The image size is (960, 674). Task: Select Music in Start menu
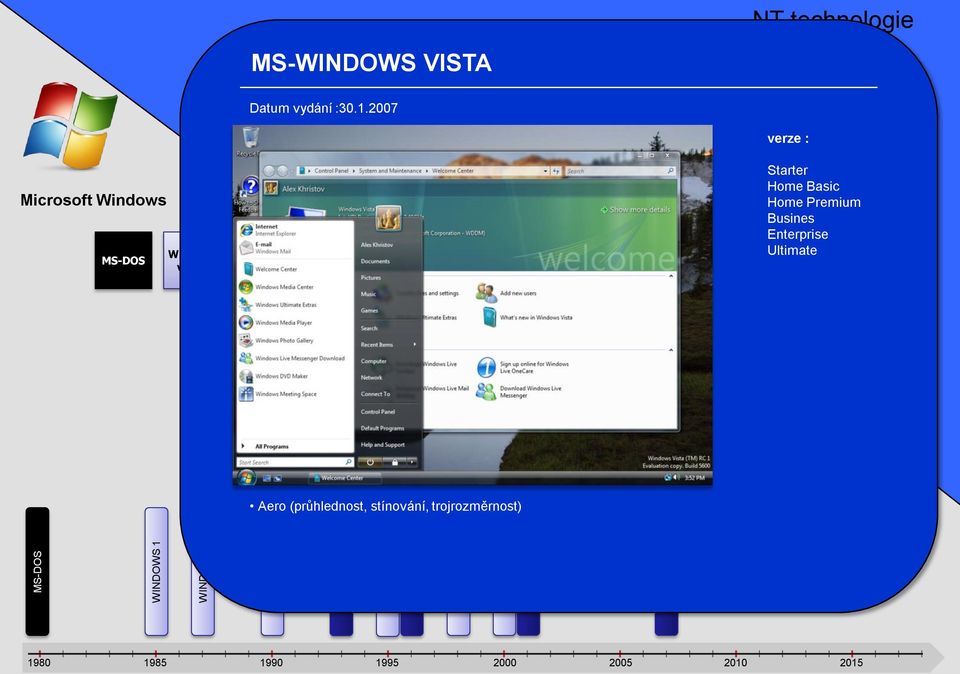369,294
